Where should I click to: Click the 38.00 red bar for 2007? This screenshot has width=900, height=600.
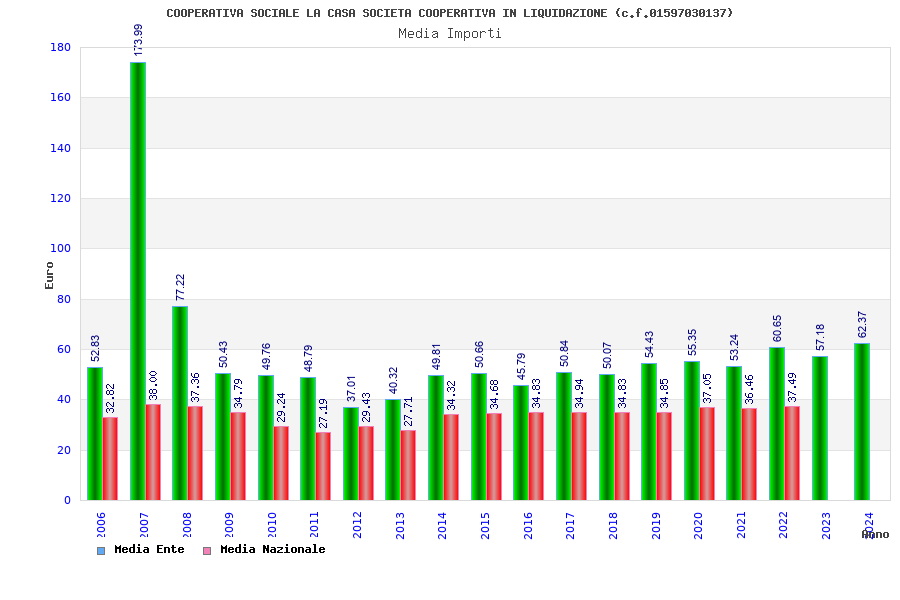pos(153,452)
